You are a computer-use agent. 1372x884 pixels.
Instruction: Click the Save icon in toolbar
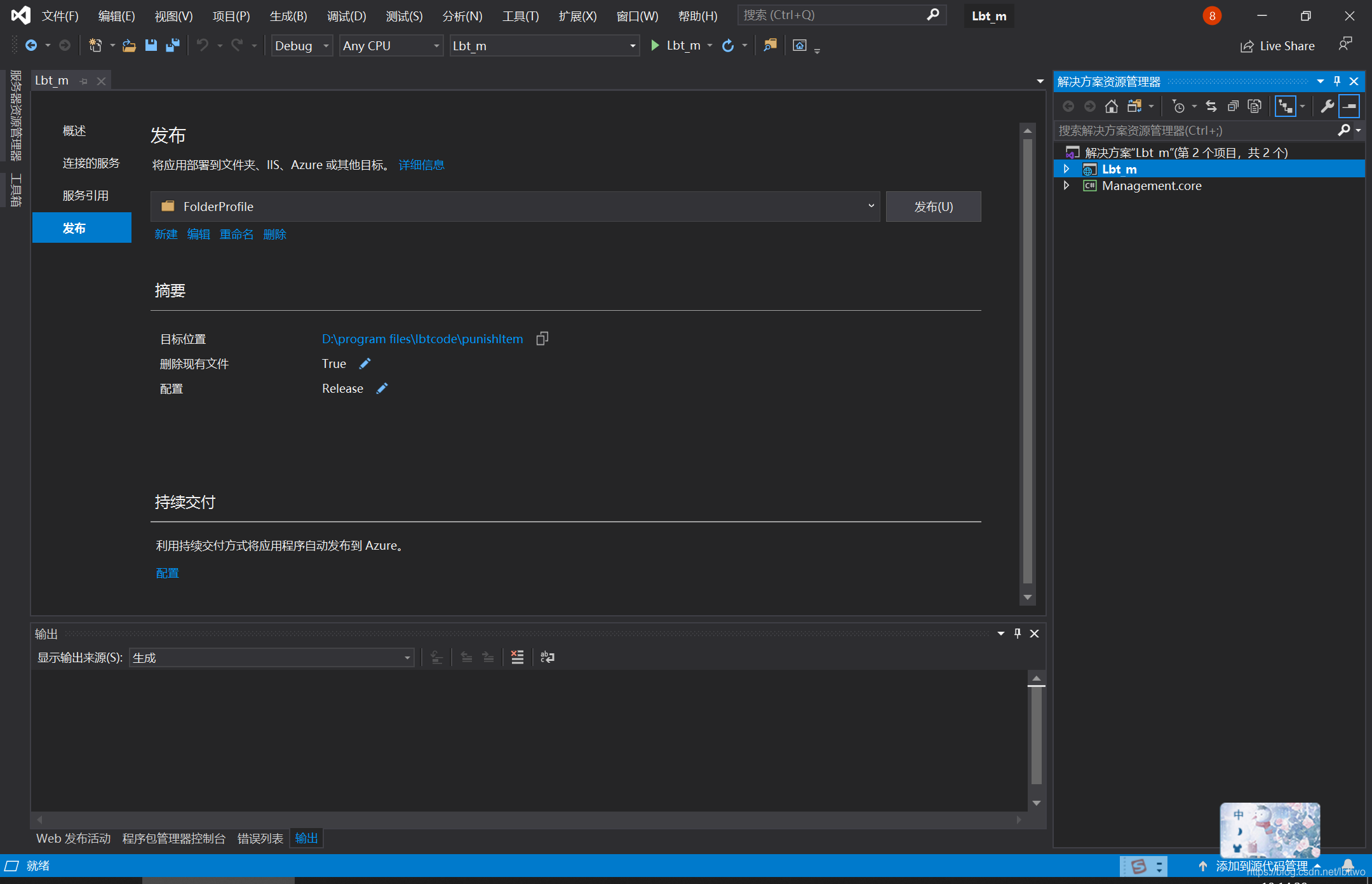point(151,46)
